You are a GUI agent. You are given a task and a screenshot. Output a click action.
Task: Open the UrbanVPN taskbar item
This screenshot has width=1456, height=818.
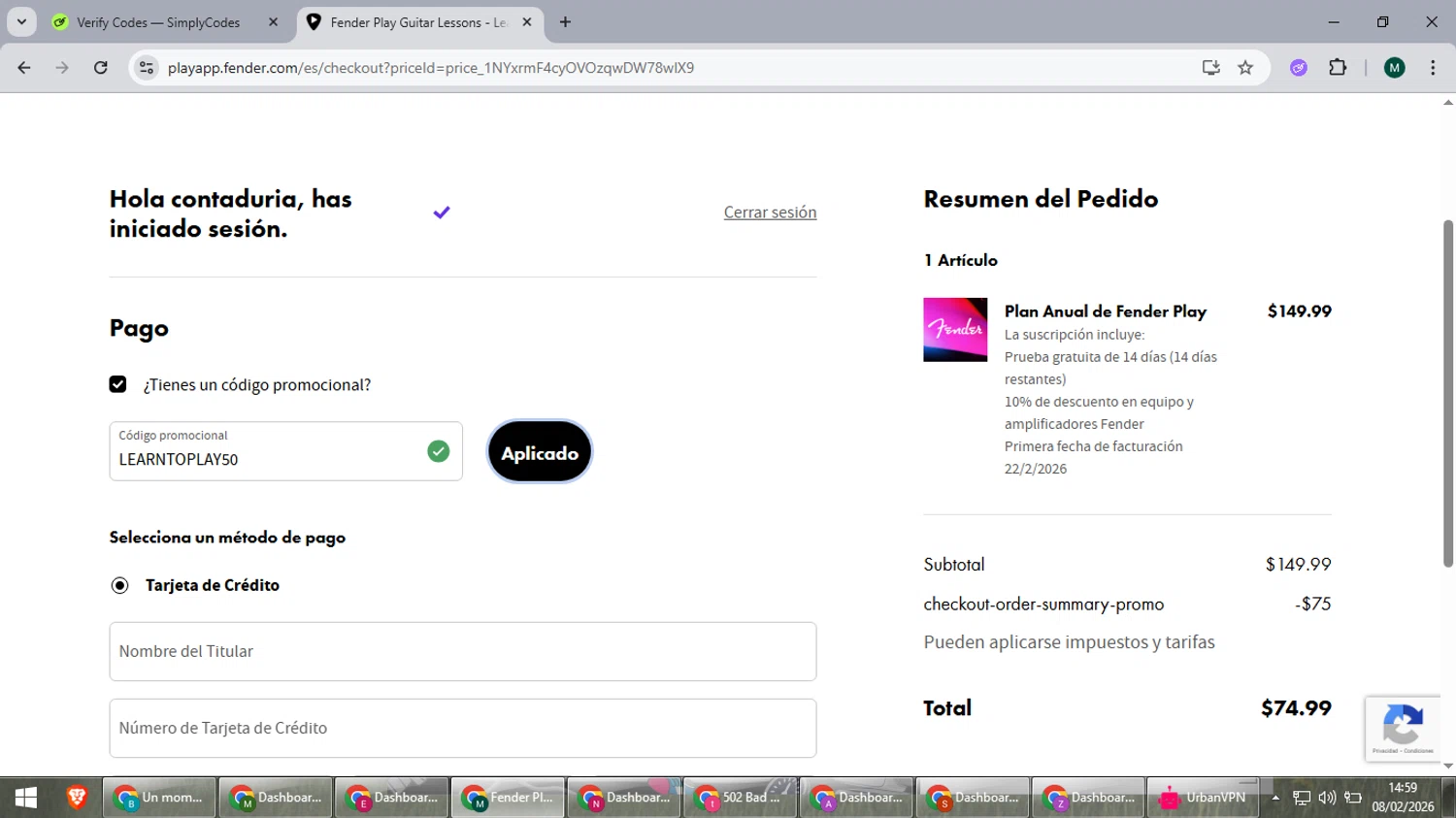[1203, 798]
